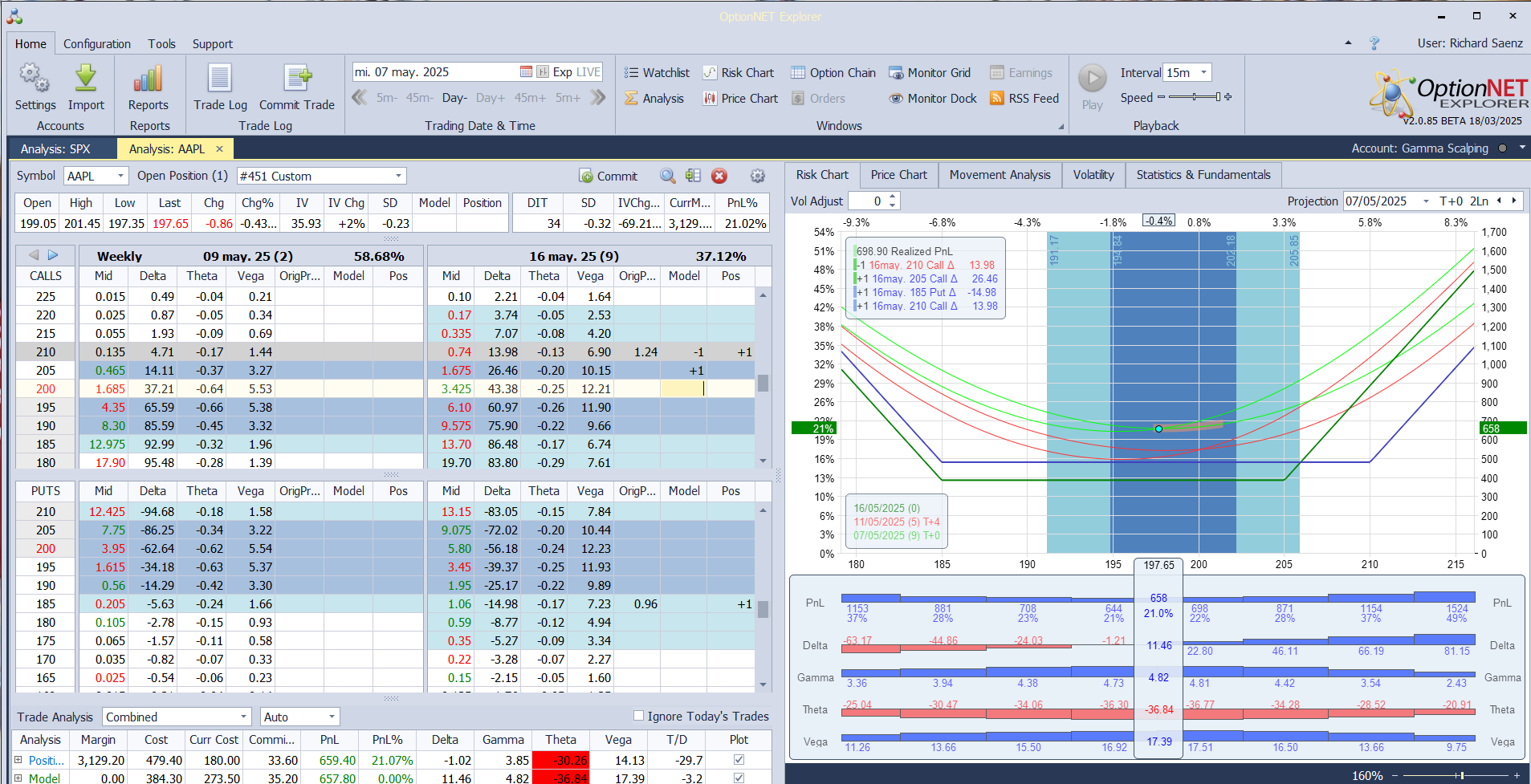Open the Trade Analysis Combined dropdown

(244, 717)
